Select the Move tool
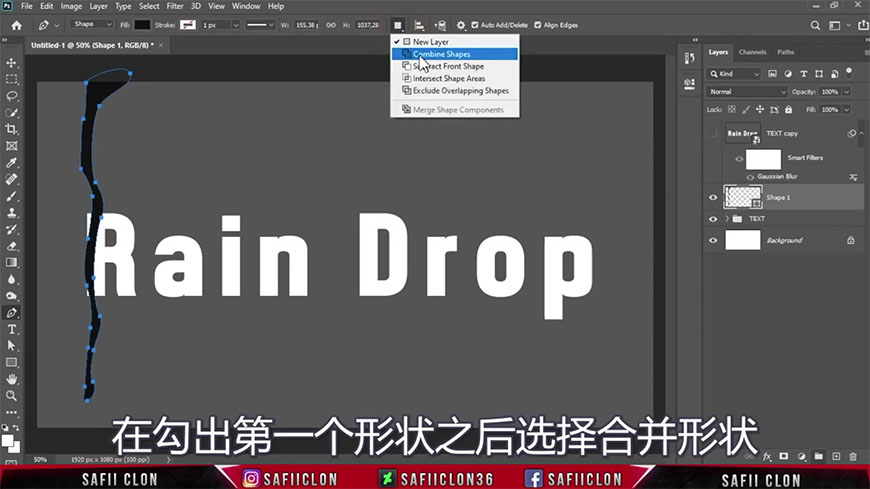 [x=11, y=63]
